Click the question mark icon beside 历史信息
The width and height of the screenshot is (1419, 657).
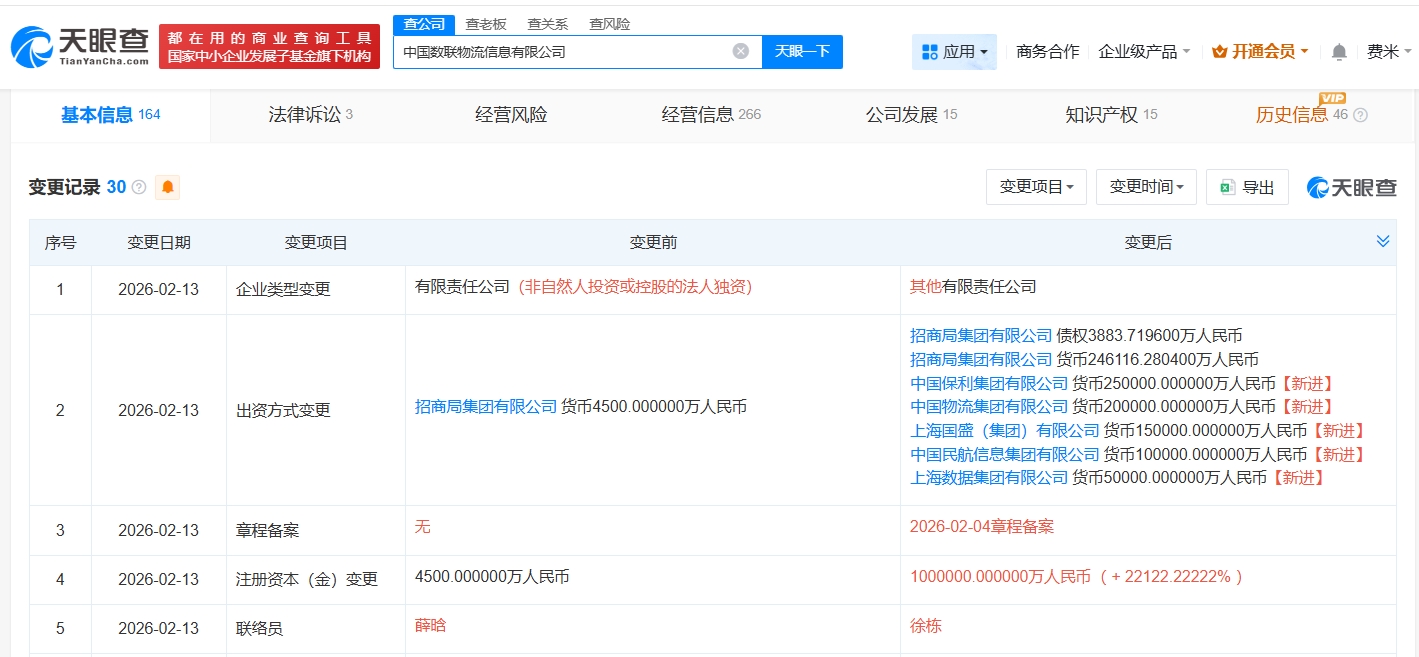click(x=1360, y=115)
